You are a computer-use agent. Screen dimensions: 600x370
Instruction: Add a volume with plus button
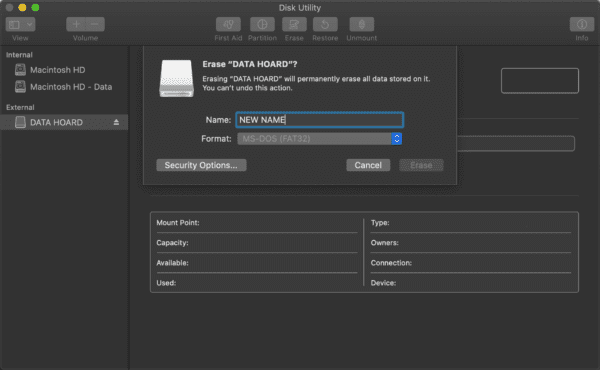click(76, 24)
